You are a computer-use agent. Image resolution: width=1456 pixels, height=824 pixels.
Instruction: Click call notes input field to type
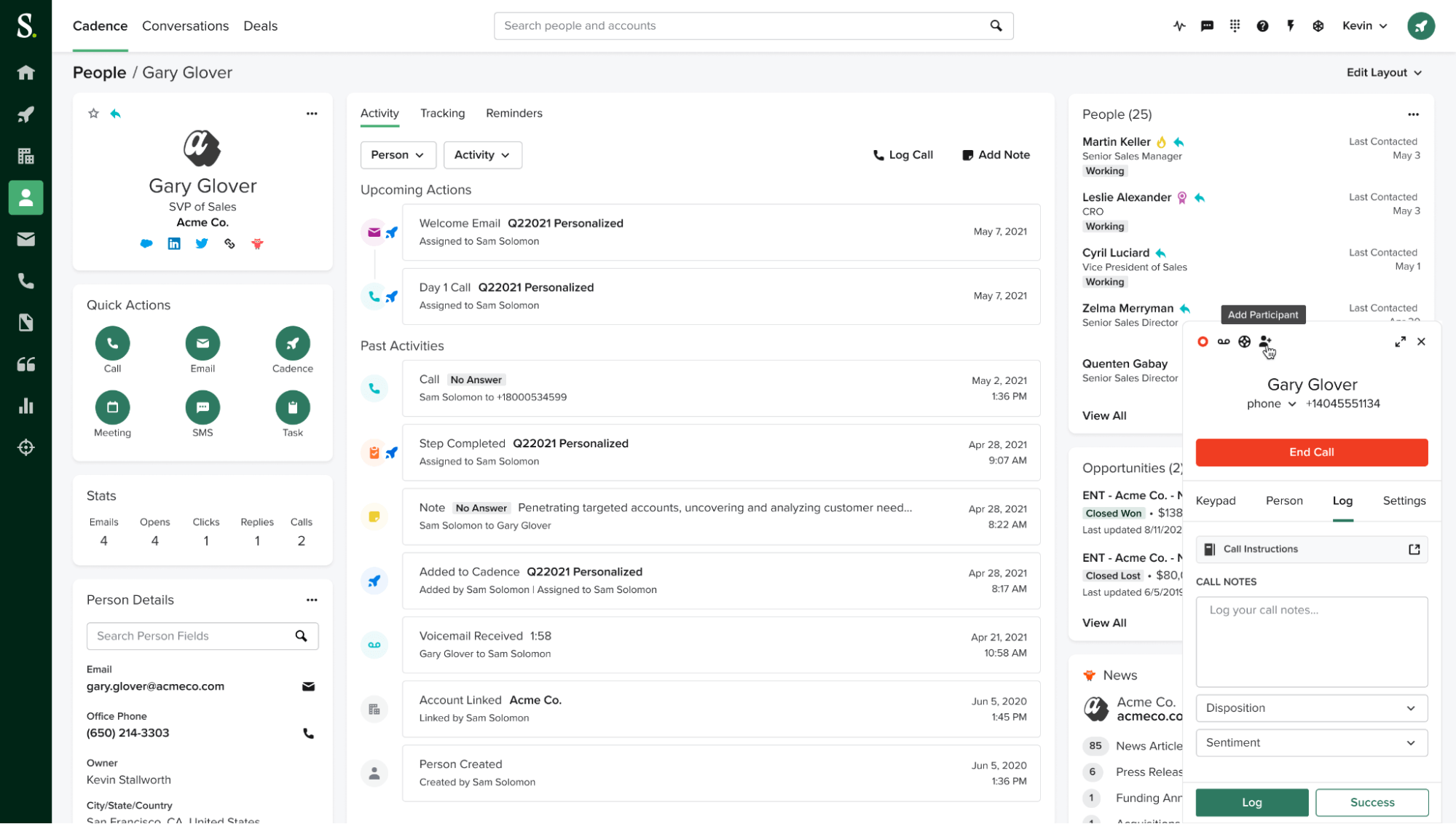1312,636
